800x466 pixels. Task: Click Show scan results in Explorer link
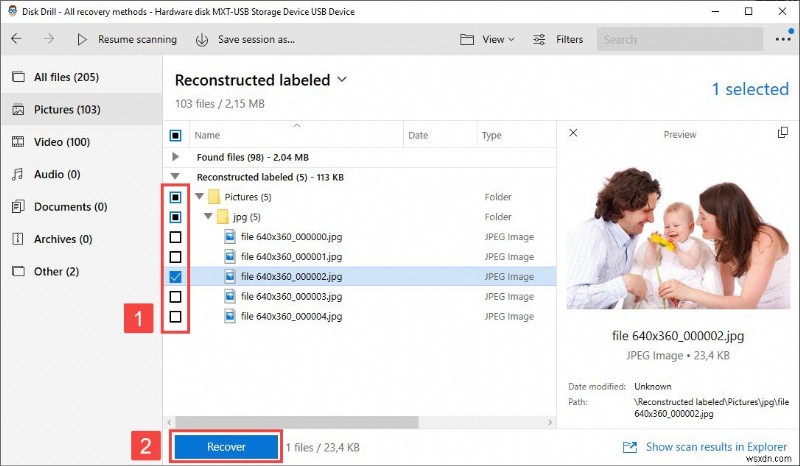coord(716,447)
